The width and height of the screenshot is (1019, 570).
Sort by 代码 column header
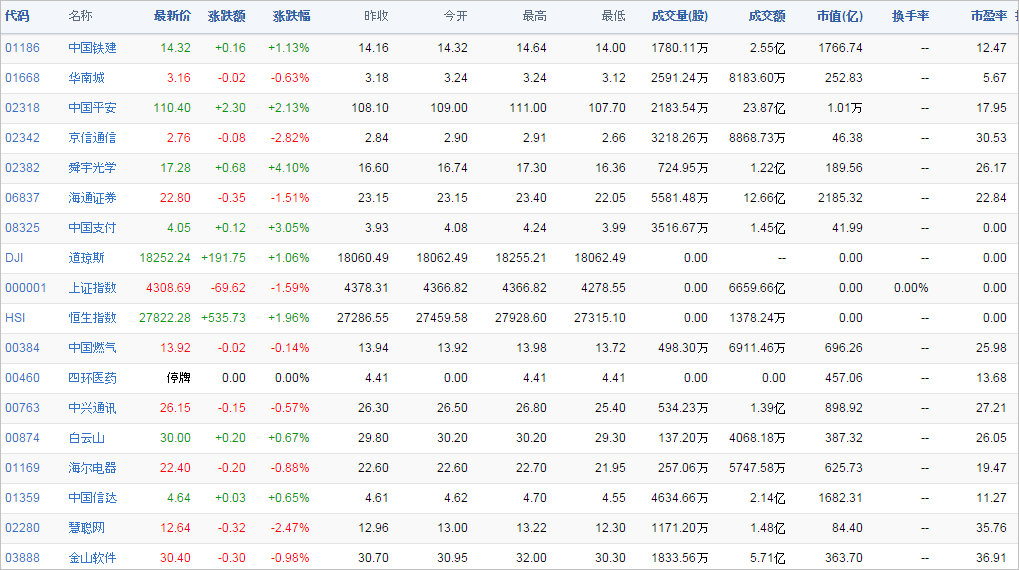17,16
